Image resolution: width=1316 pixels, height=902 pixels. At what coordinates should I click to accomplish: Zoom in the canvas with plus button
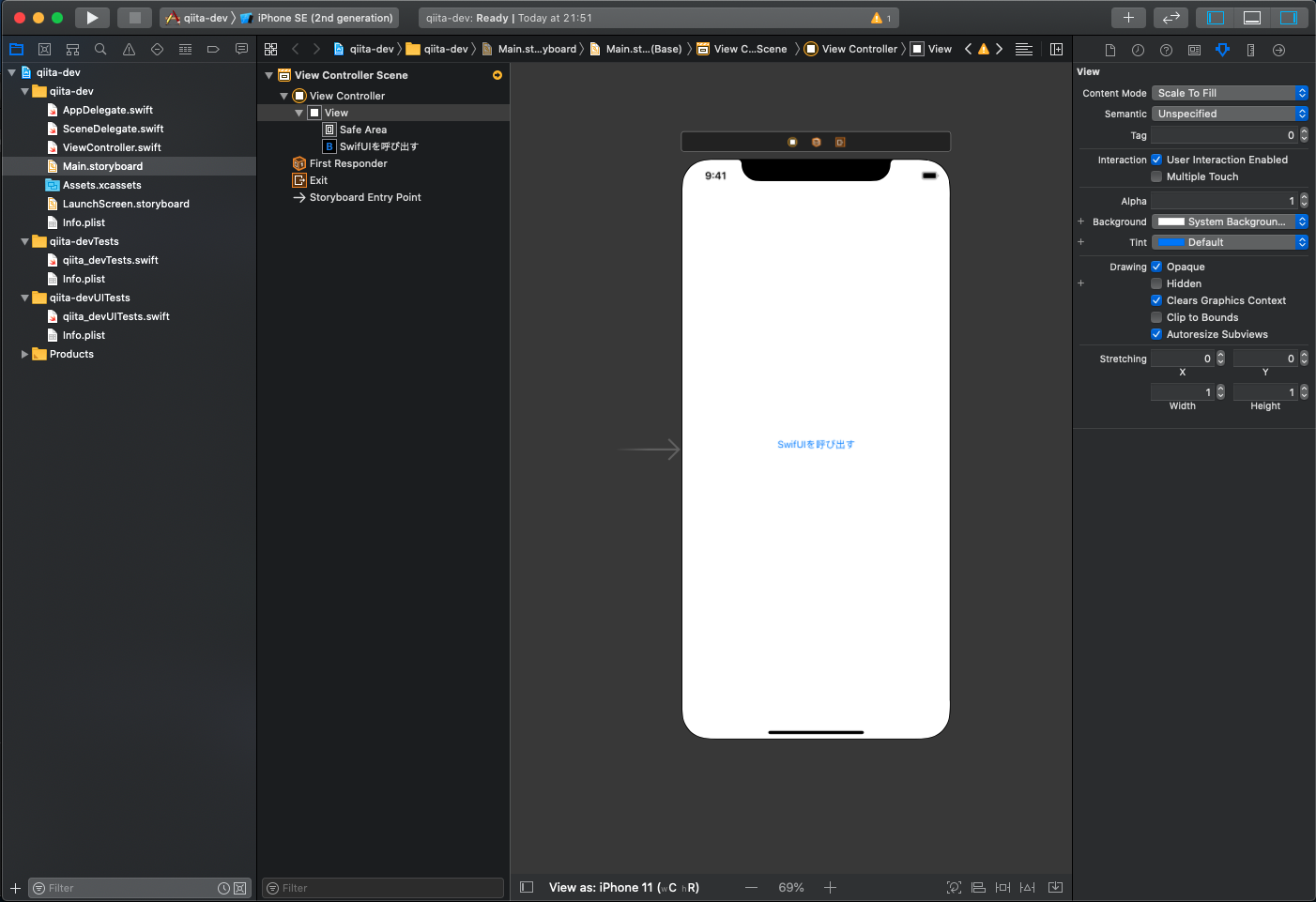pyautogui.click(x=830, y=887)
